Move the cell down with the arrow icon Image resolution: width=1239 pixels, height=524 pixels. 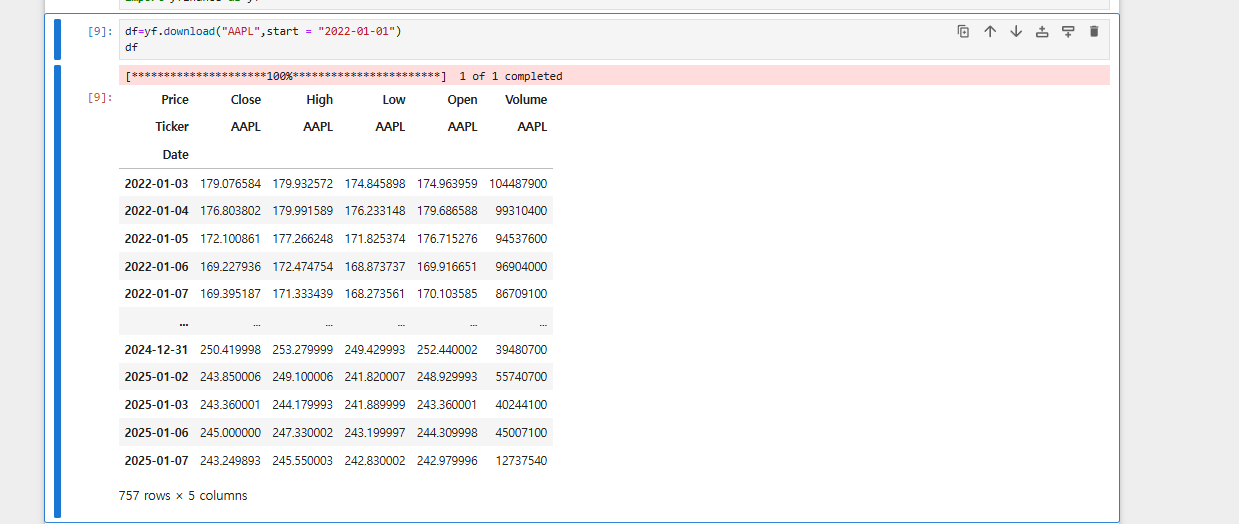pyautogui.click(x=1016, y=31)
